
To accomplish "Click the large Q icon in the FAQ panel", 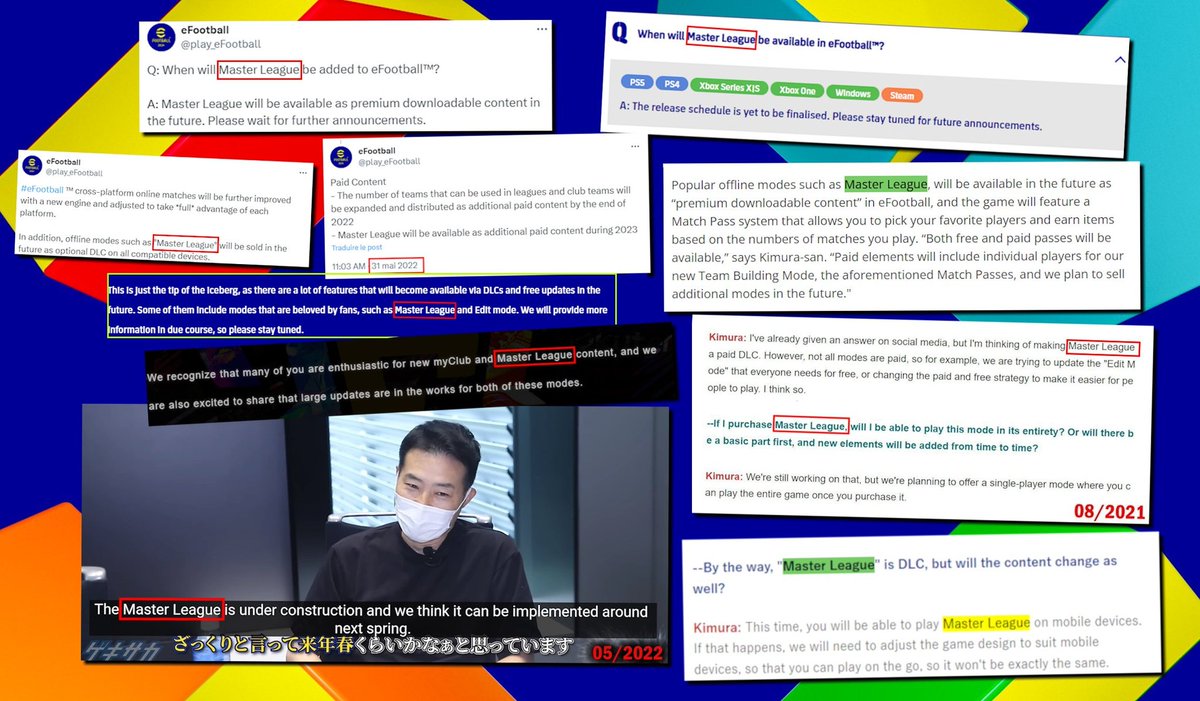I will tap(620, 33).
